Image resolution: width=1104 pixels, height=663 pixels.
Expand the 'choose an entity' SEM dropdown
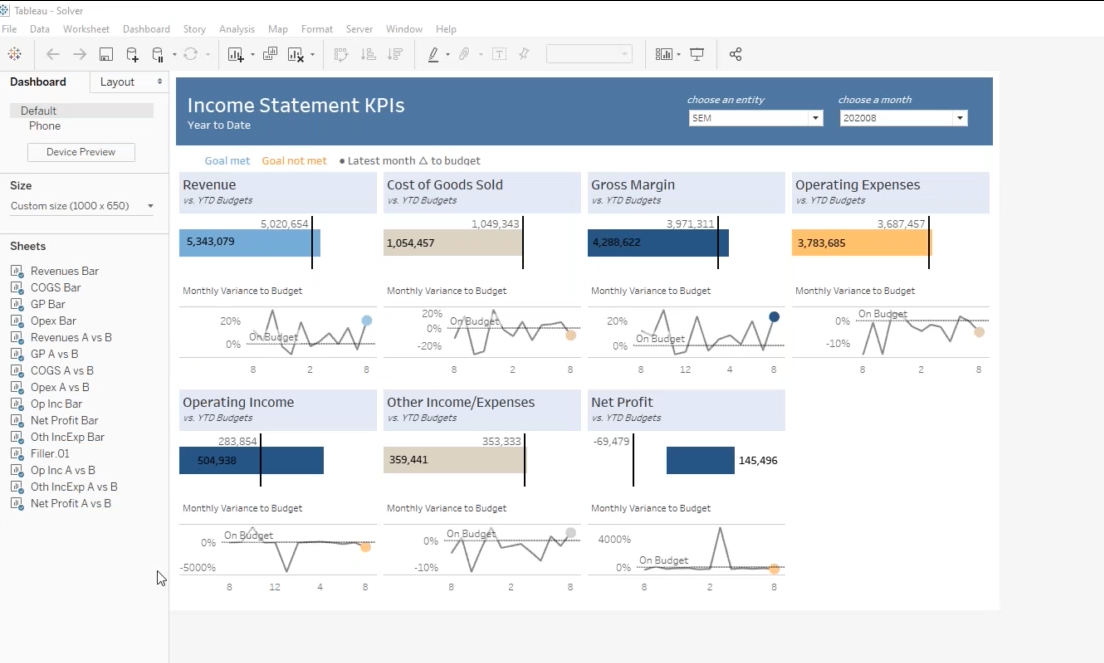point(816,118)
